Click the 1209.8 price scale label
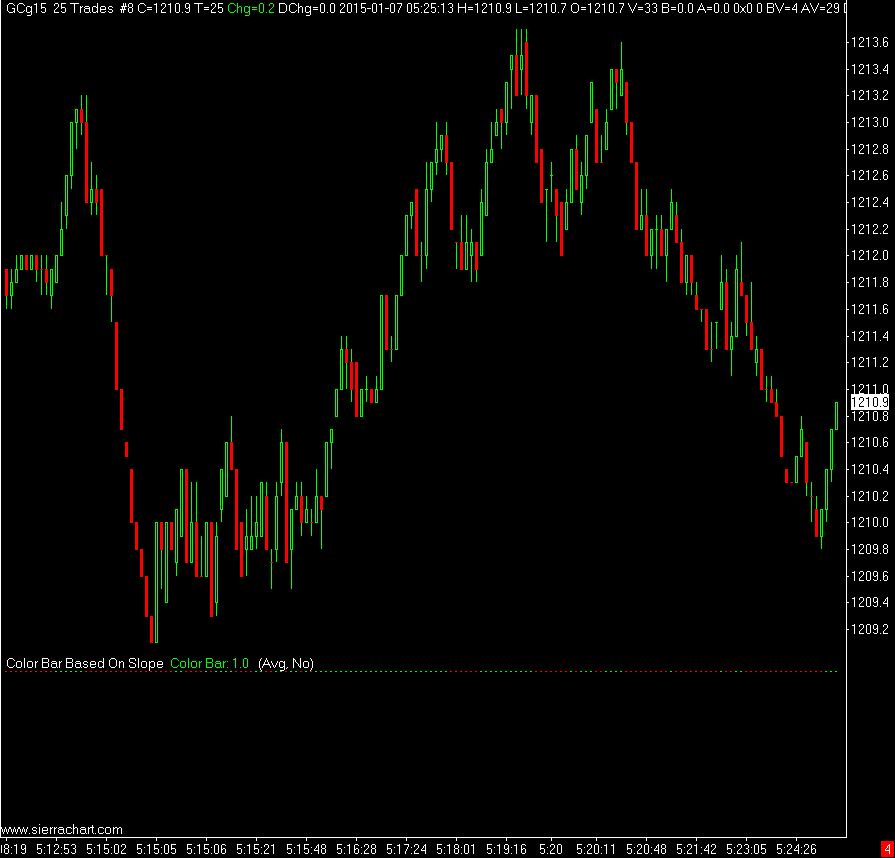Screen dimensions: 895x858 pyautogui.click(x=870, y=549)
